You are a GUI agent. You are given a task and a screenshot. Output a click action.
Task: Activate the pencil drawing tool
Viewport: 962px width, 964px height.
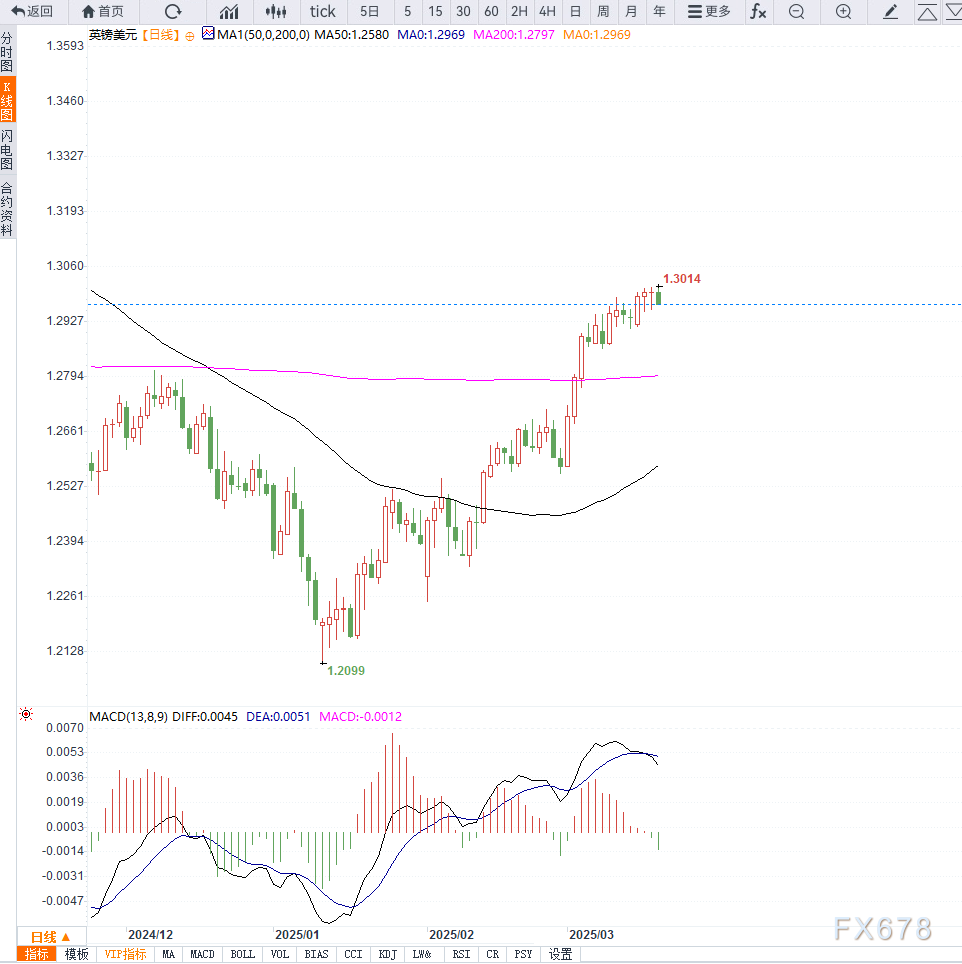[x=890, y=12]
